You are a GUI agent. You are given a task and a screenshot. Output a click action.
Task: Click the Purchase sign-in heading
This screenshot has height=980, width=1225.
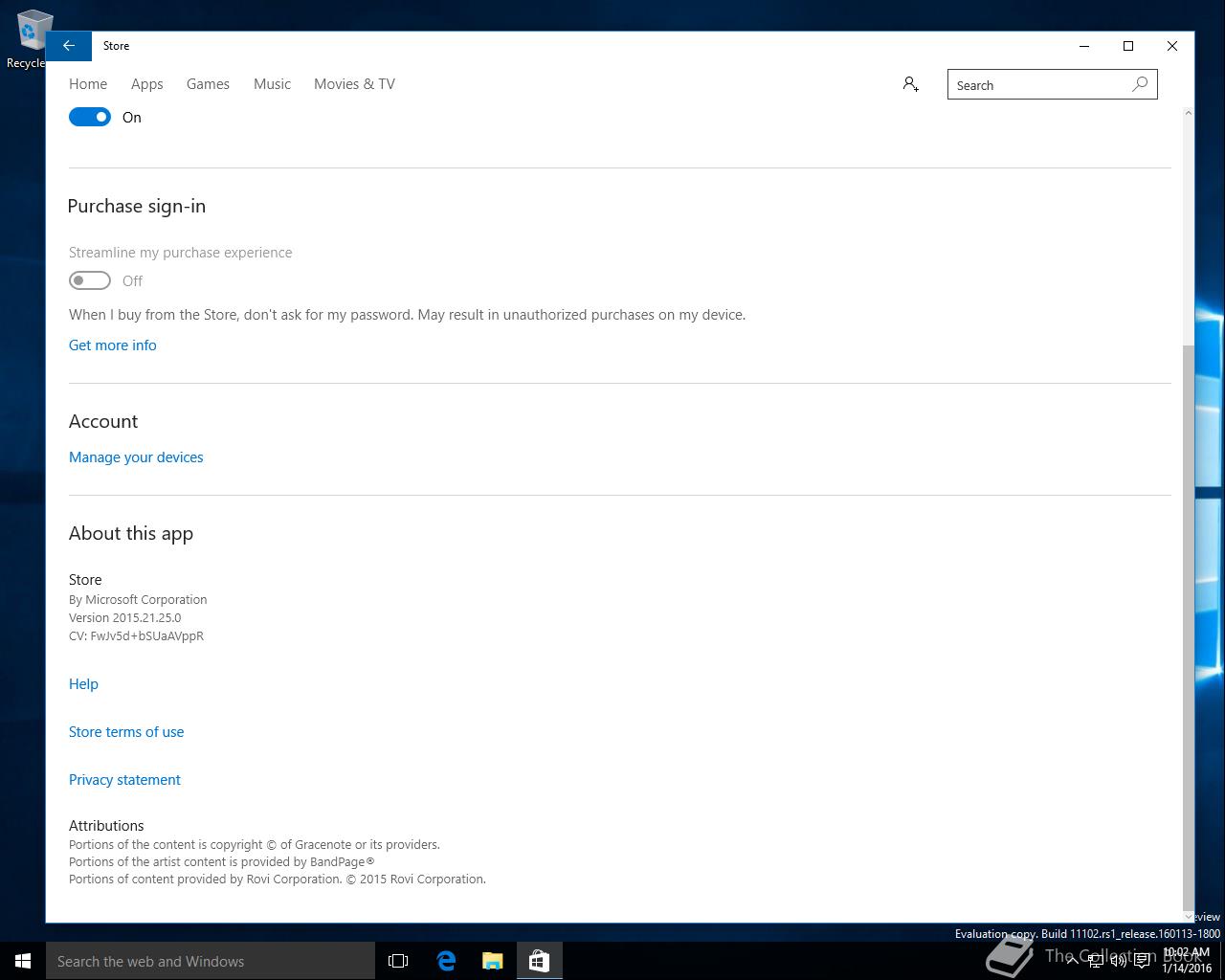coord(137,207)
